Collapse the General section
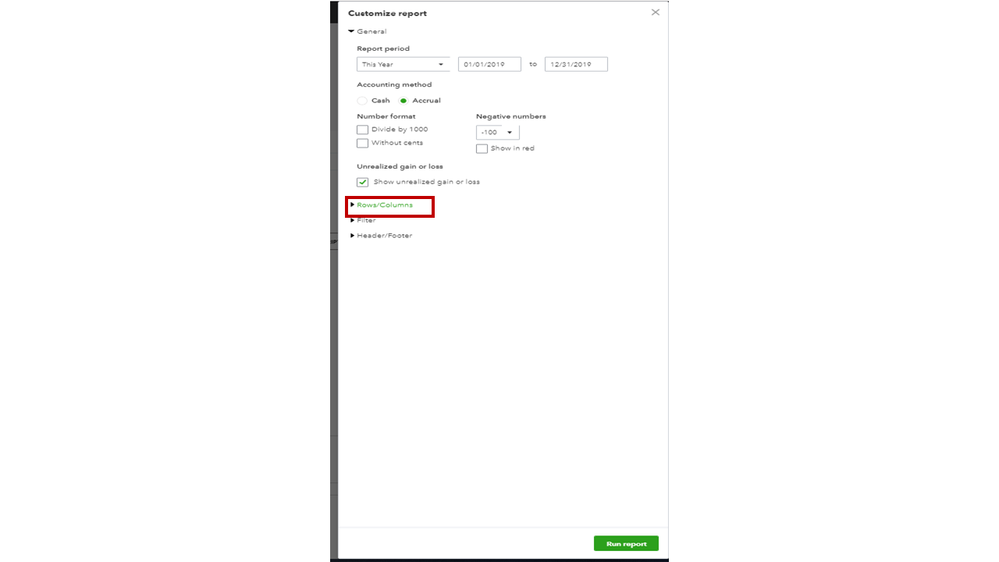Screen dimensions: 999x562 368,31
